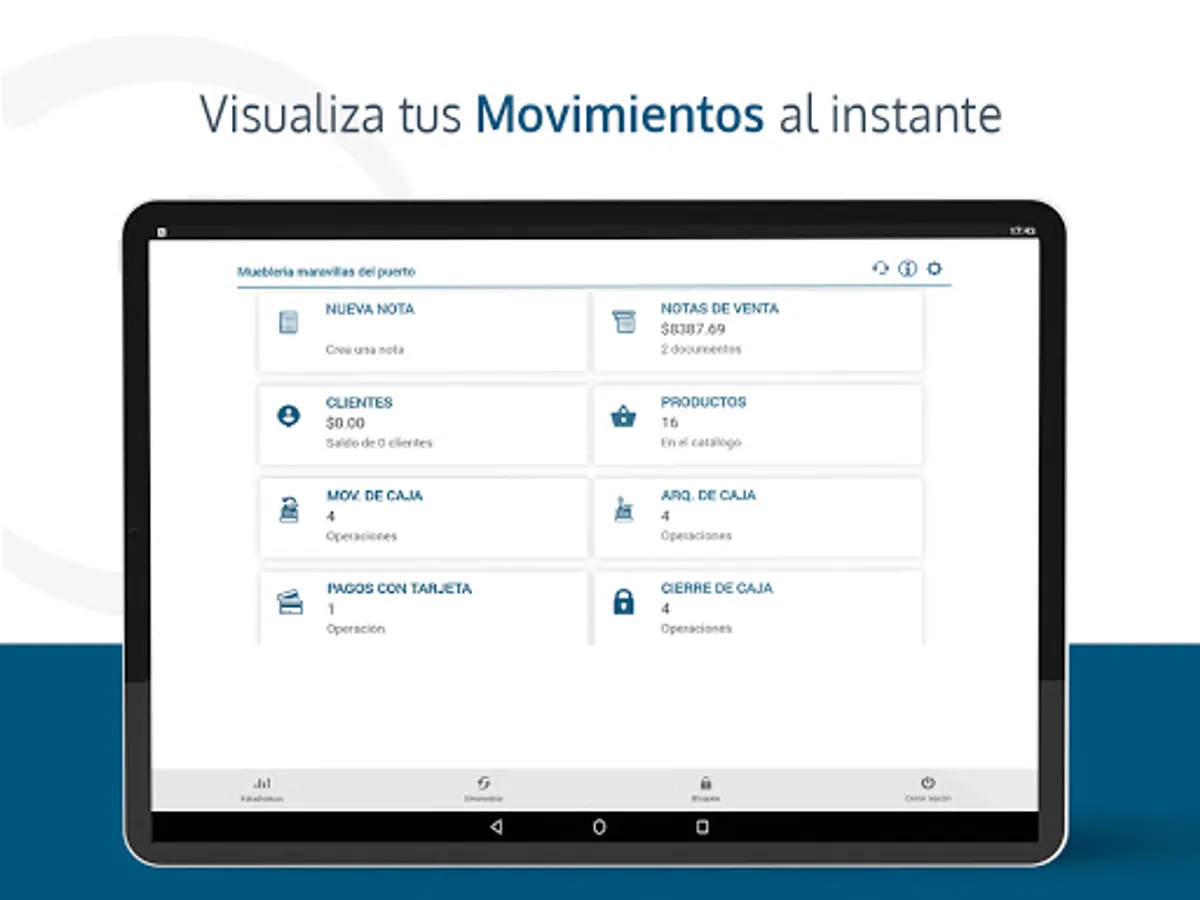This screenshot has height=900, width=1200.
Task: Switch to the Estadísticas tab
Action: click(262, 790)
